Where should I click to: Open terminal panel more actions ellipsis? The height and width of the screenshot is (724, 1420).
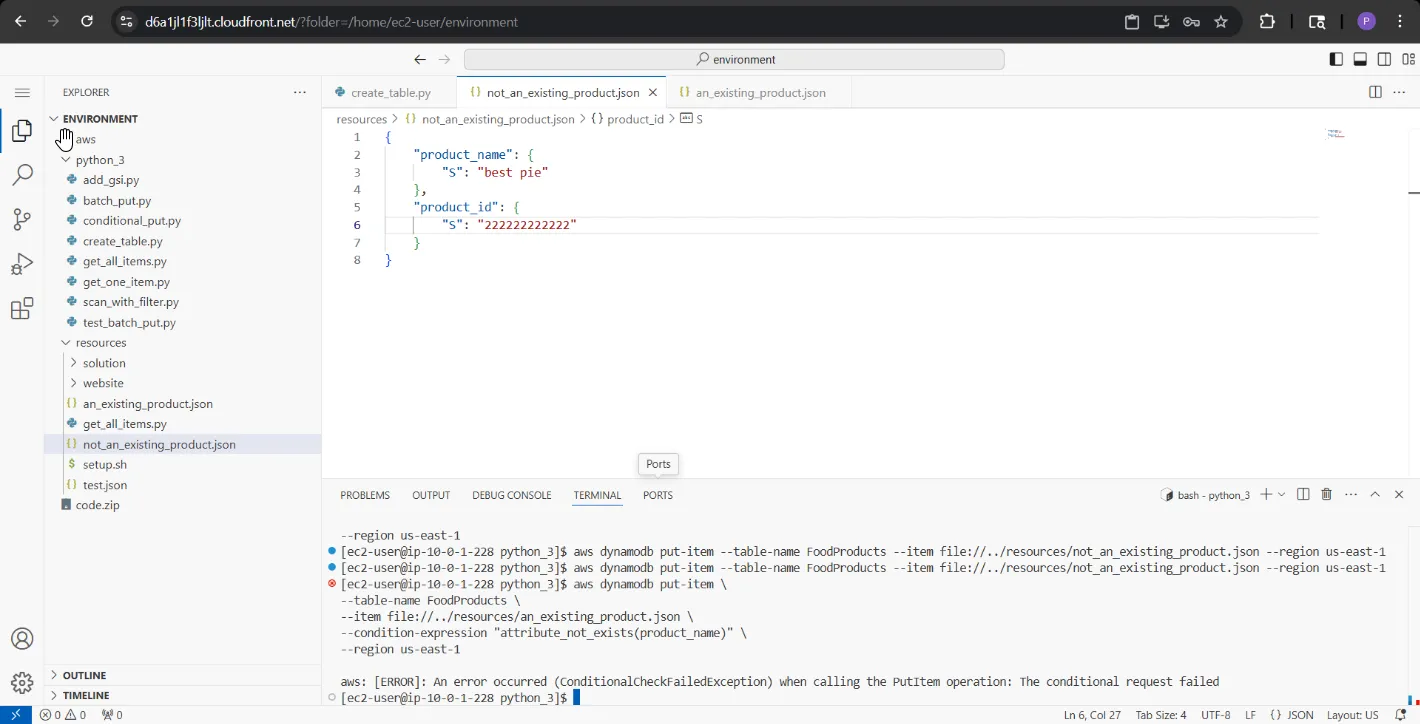1351,495
